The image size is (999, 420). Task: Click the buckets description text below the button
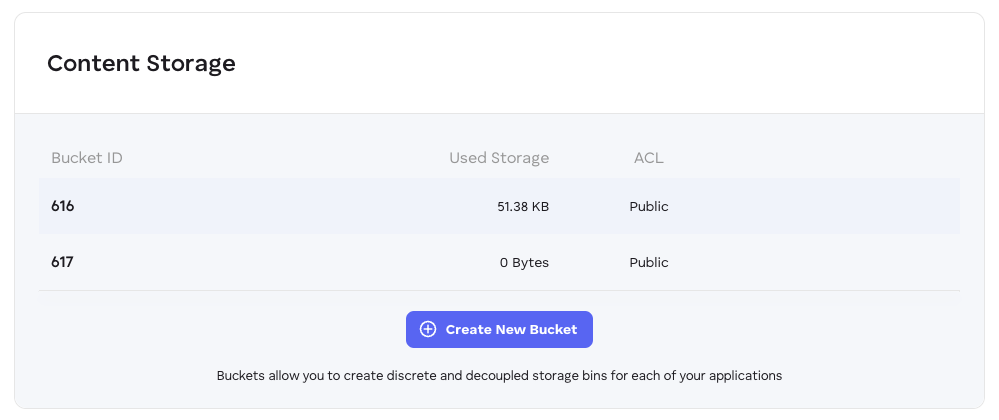point(499,376)
